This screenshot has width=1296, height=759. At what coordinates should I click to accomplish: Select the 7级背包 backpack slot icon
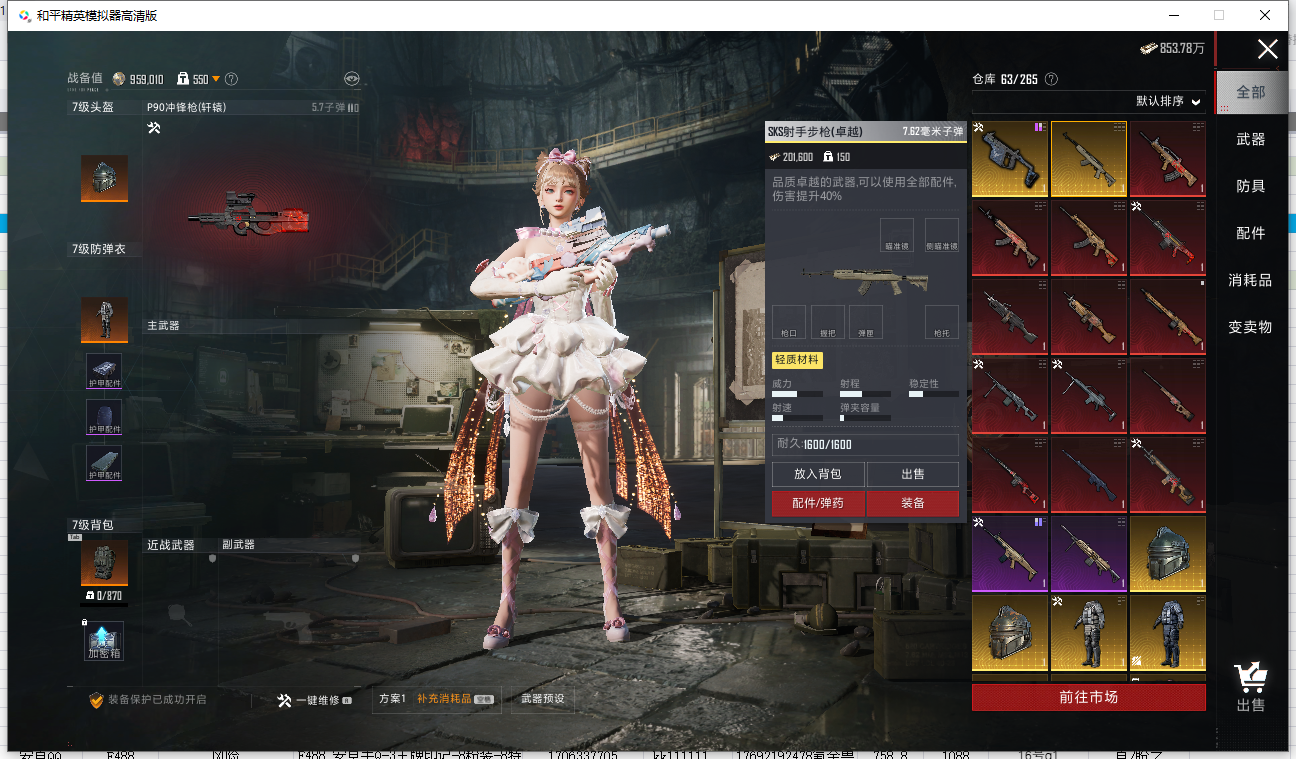pos(104,563)
